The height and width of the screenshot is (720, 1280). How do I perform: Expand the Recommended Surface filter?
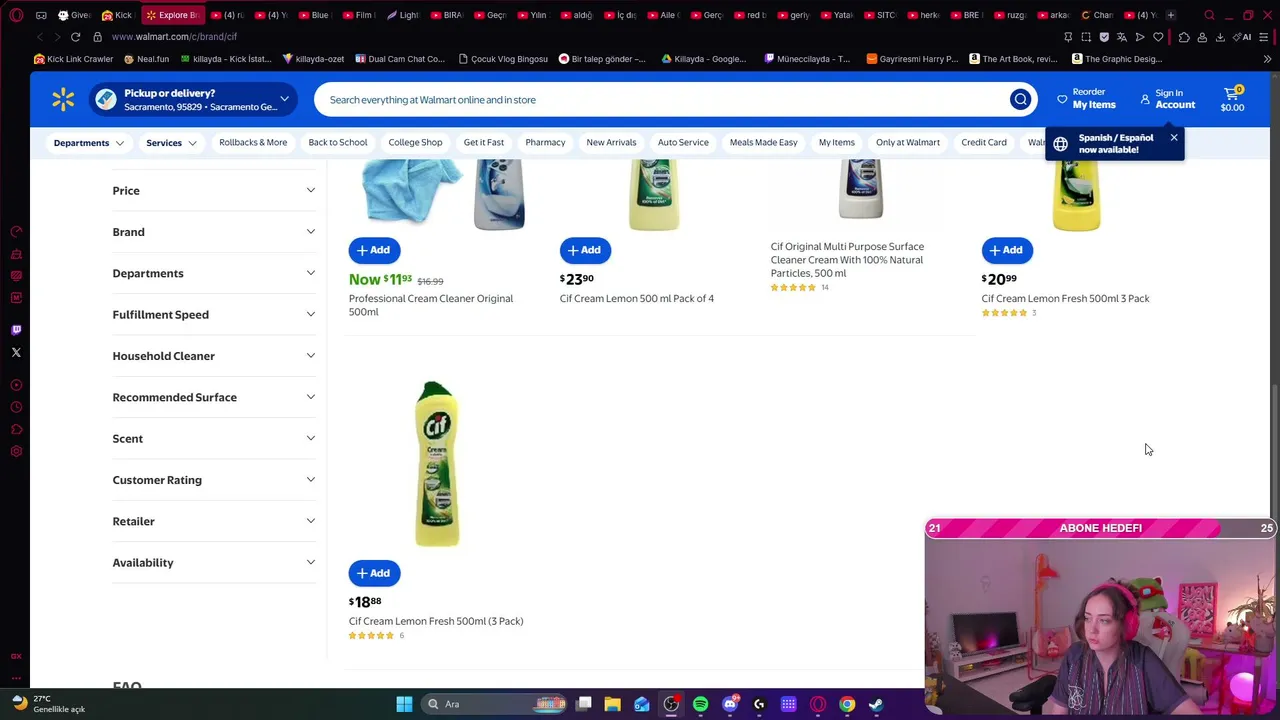(x=214, y=397)
